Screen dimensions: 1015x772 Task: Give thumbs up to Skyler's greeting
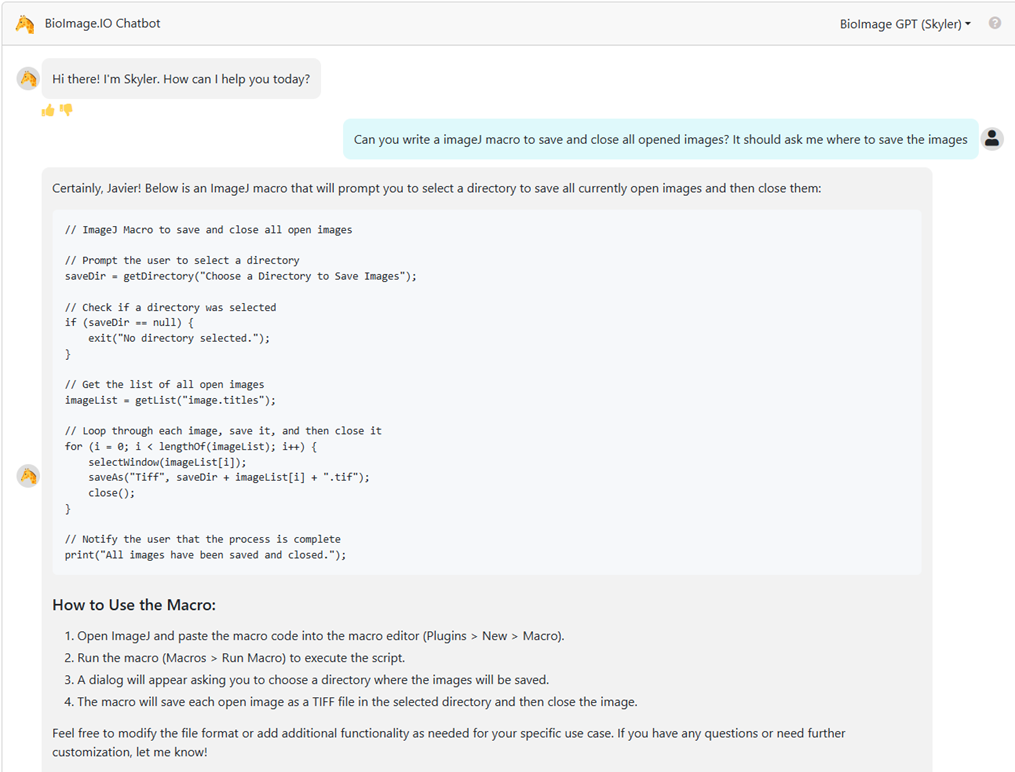click(47, 110)
